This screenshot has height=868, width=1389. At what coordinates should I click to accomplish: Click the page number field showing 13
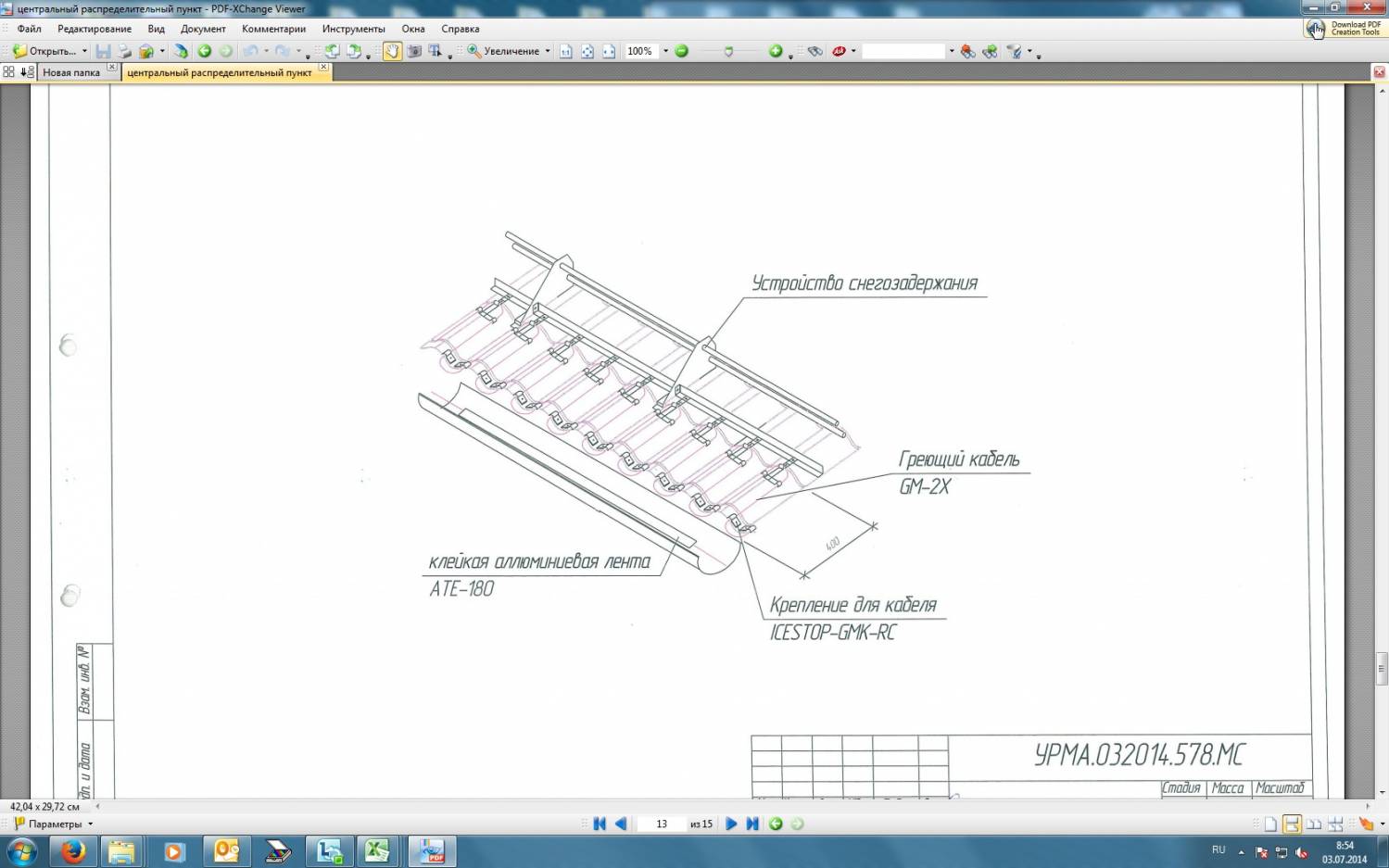point(662,824)
